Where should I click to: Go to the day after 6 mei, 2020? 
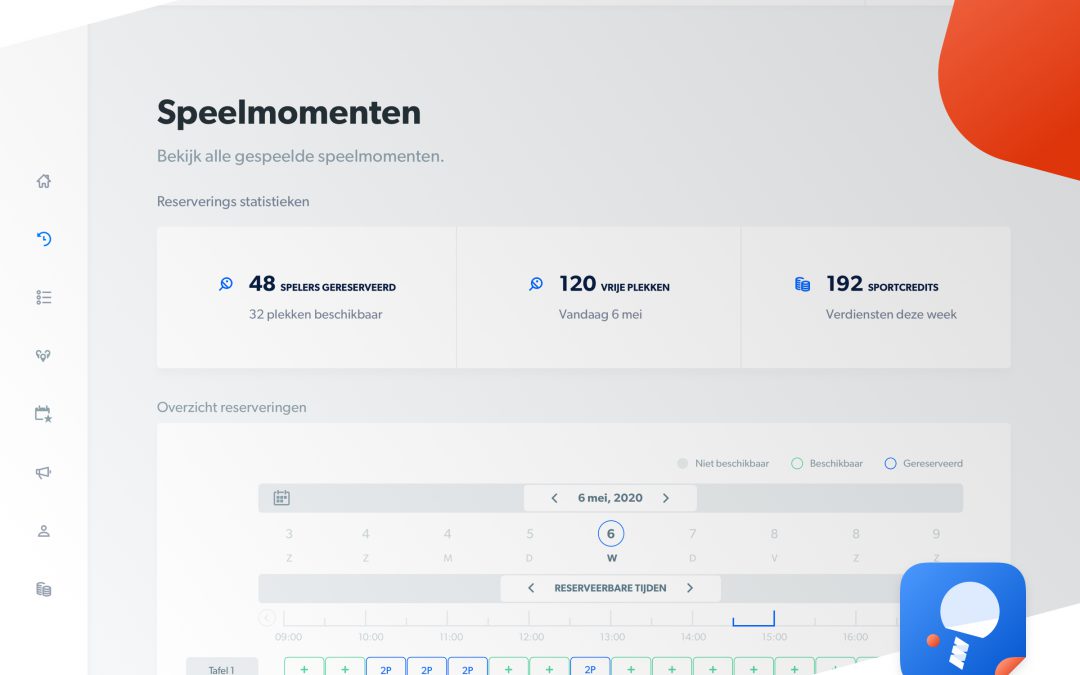pos(665,498)
